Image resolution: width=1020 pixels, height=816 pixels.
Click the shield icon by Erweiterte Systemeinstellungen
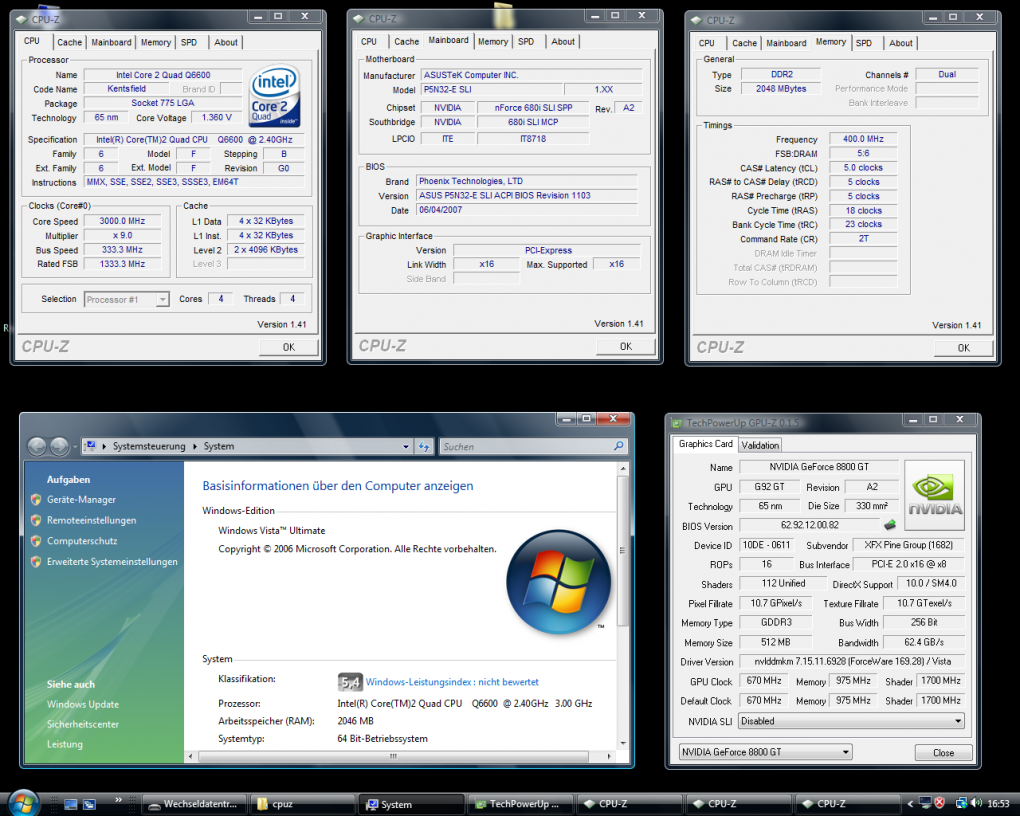coord(36,562)
